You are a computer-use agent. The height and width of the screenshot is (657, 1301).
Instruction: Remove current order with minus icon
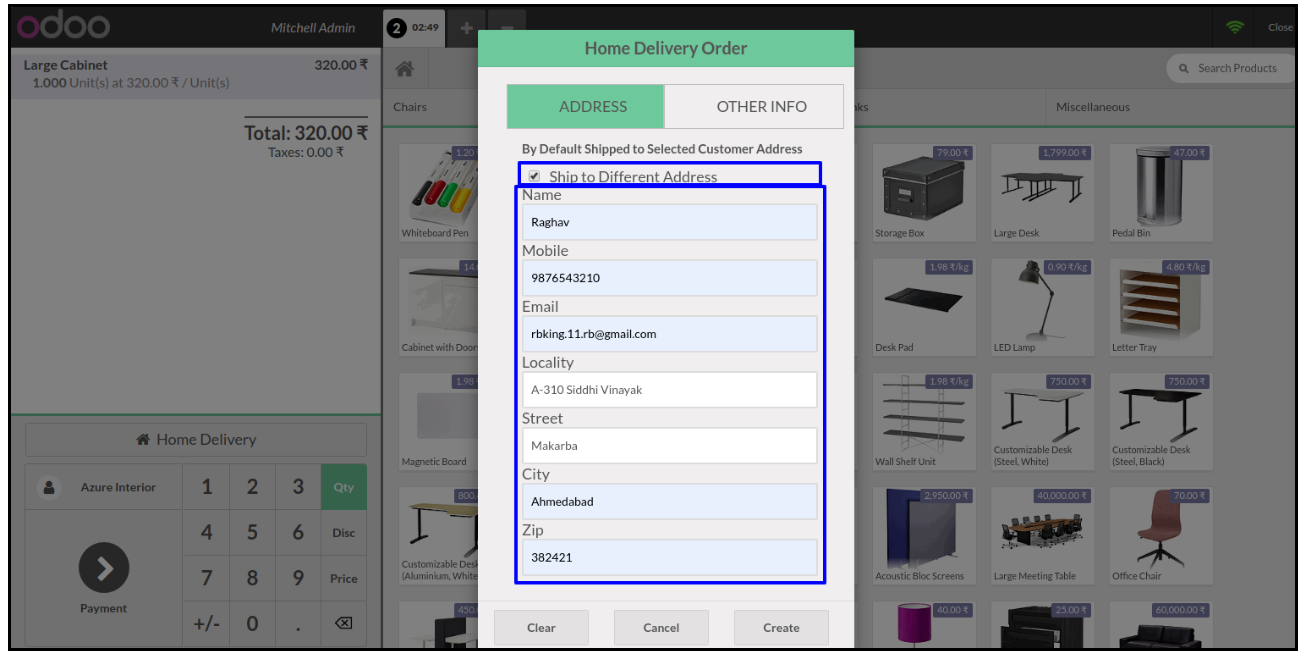pyautogui.click(x=506, y=28)
